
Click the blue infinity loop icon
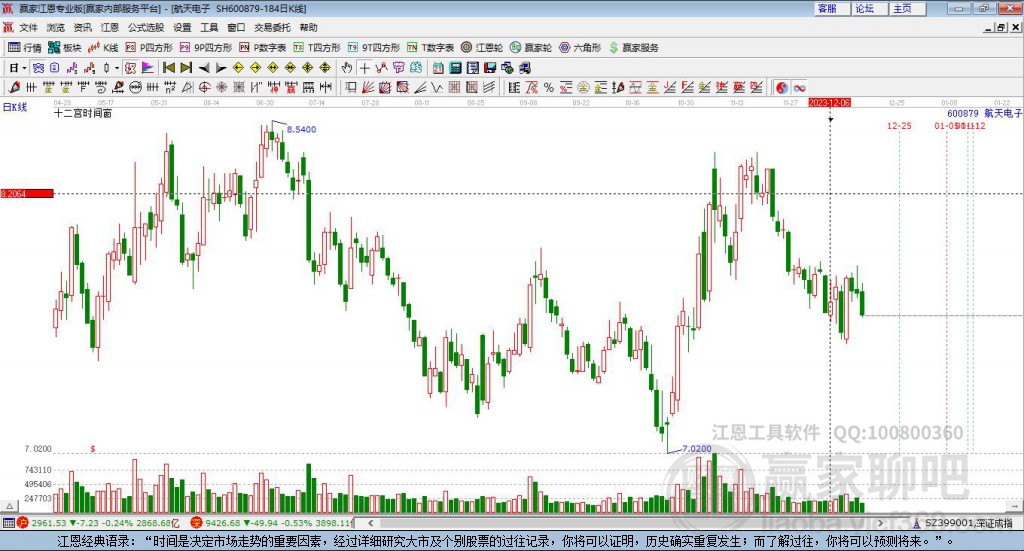[x=799, y=87]
